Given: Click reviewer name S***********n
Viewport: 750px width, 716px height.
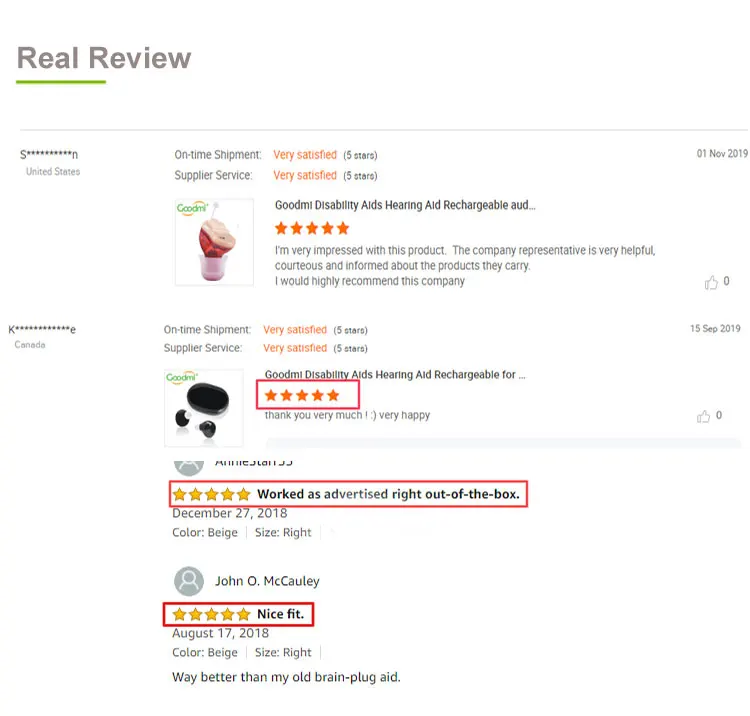Looking at the screenshot, I should 49,154.
